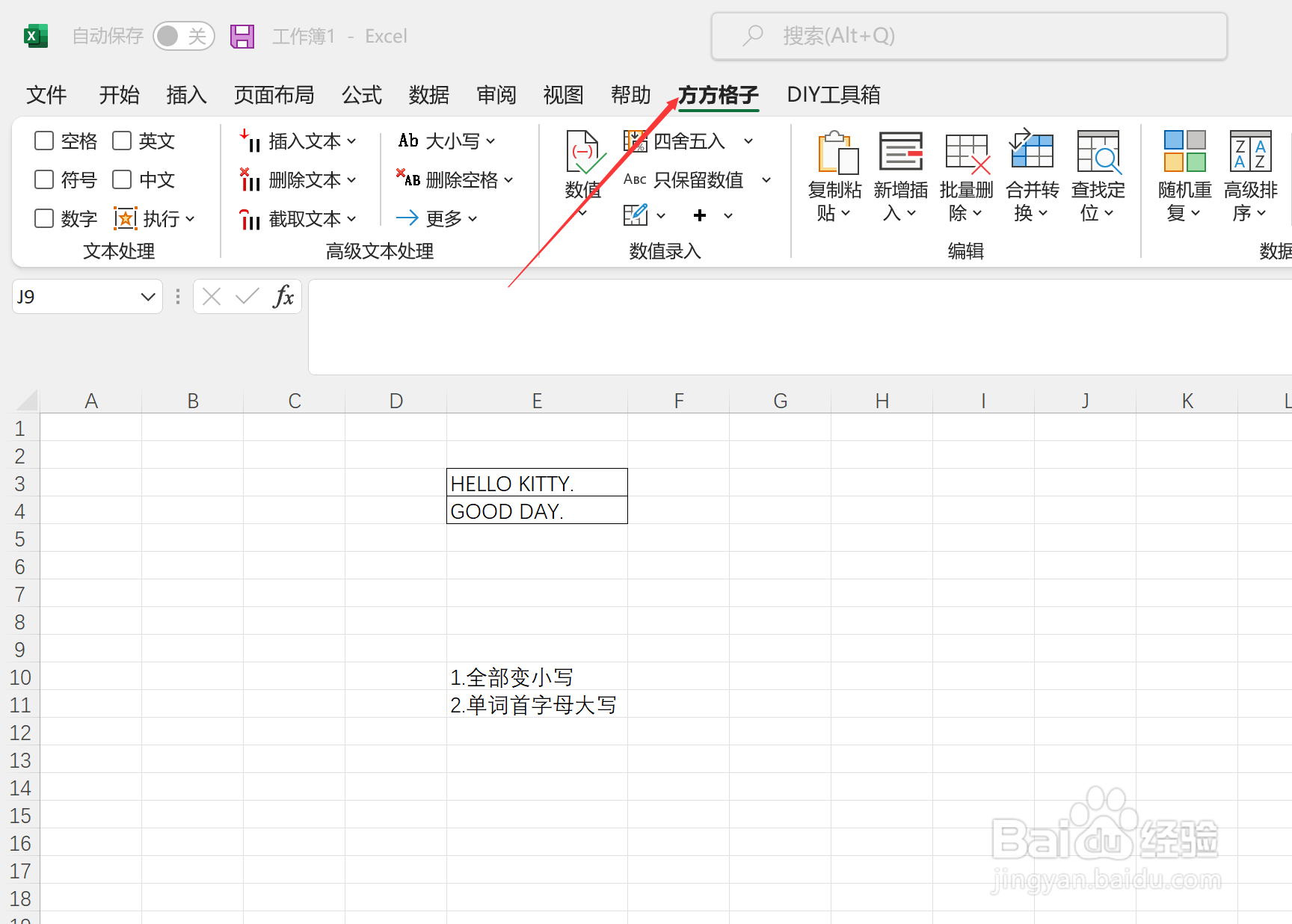This screenshot has height=924, width=1292.
Task: Click the select-all corner triangle
Action: click(x=26, y=401)
